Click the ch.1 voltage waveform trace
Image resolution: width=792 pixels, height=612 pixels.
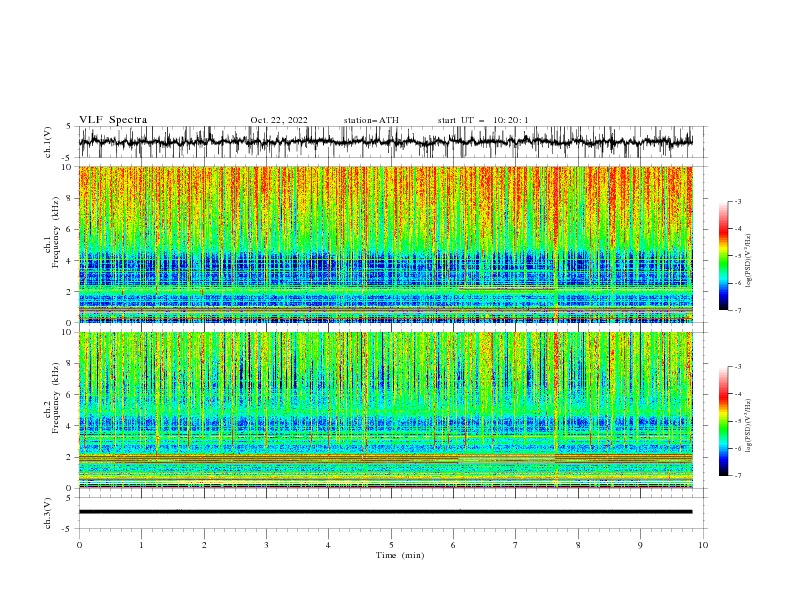coord(385,141)
